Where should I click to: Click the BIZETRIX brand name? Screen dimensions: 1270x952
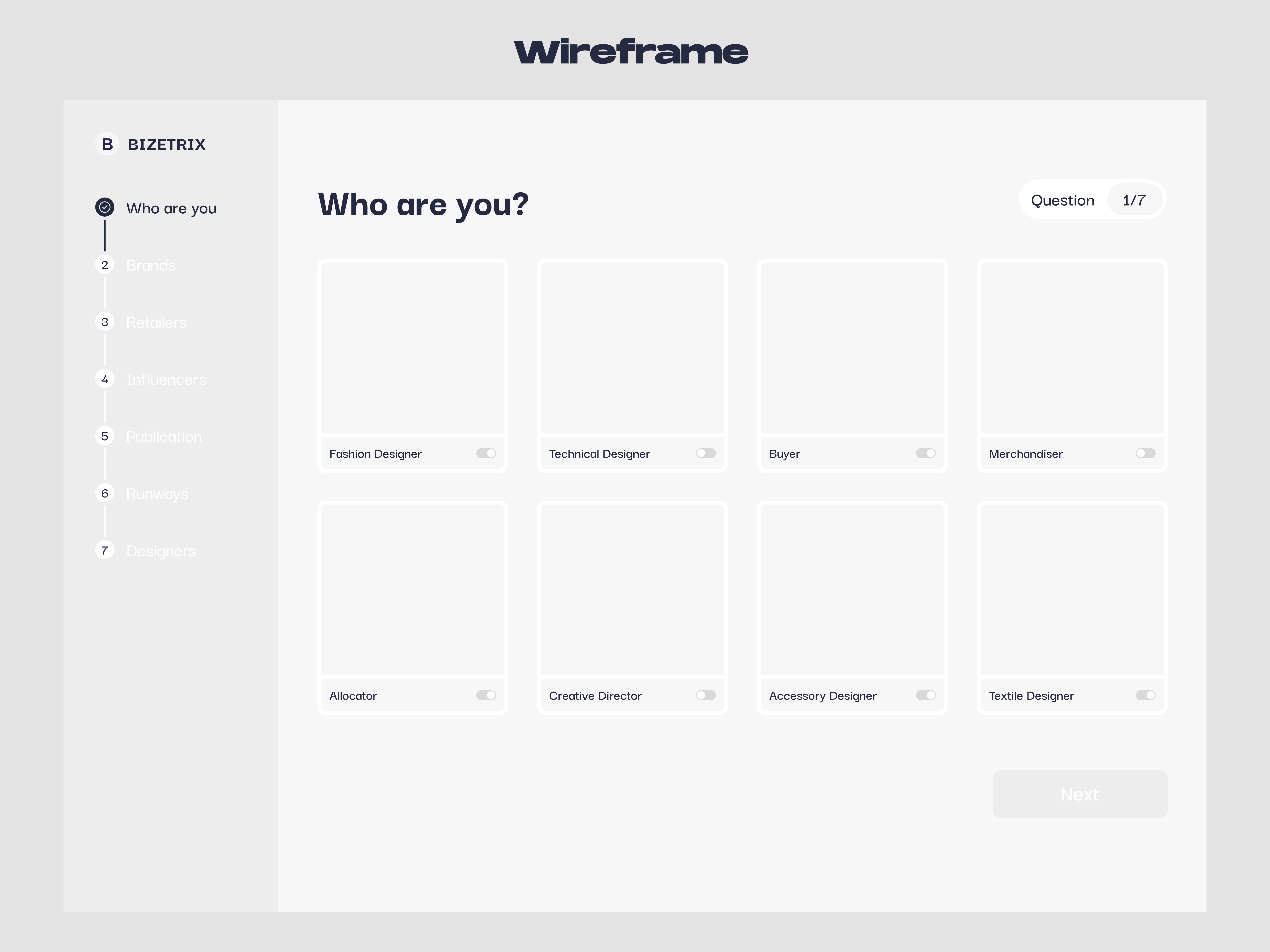pyautogui.click(x=166, y=145)
